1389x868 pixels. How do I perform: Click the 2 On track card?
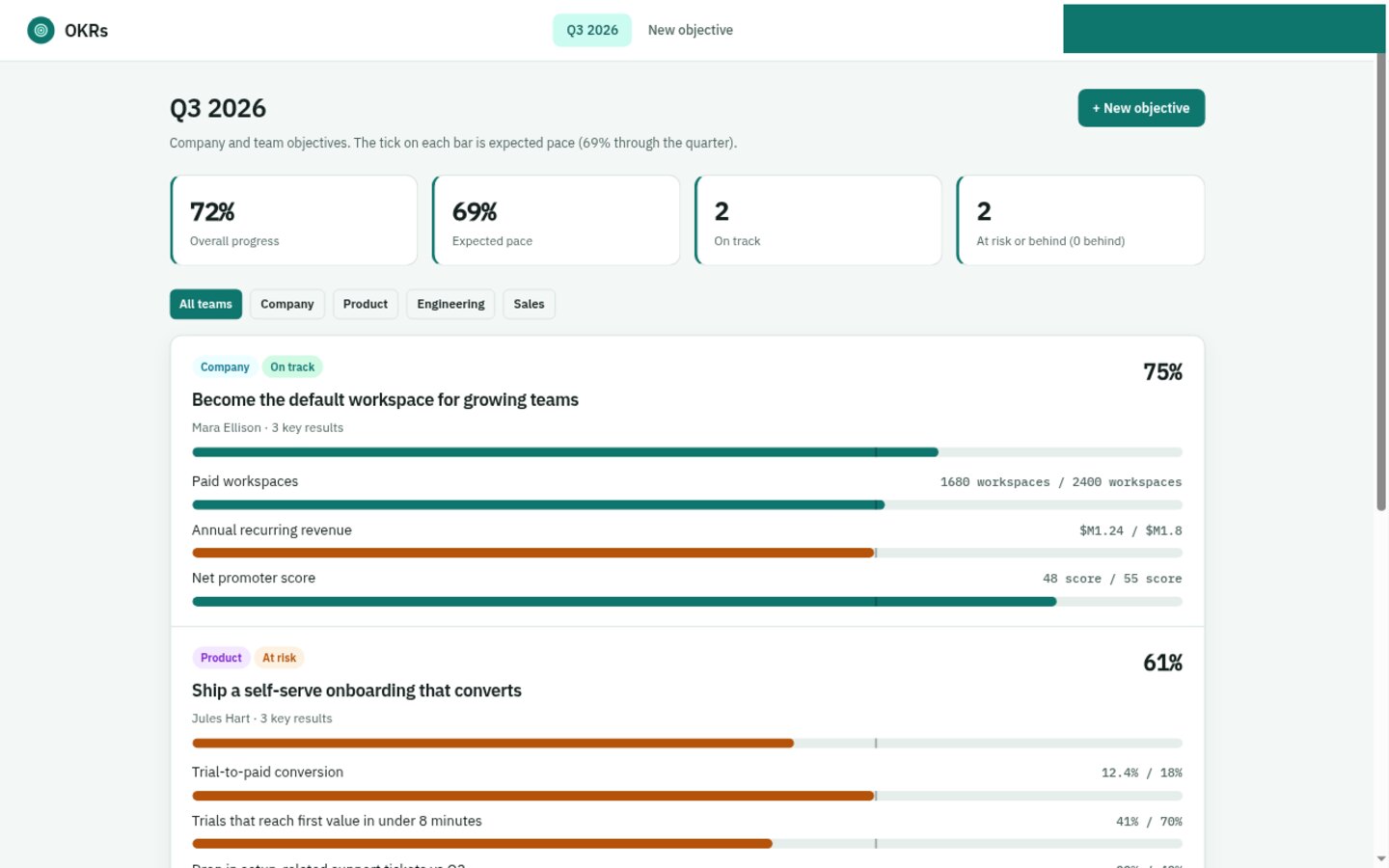pos(818,220)
